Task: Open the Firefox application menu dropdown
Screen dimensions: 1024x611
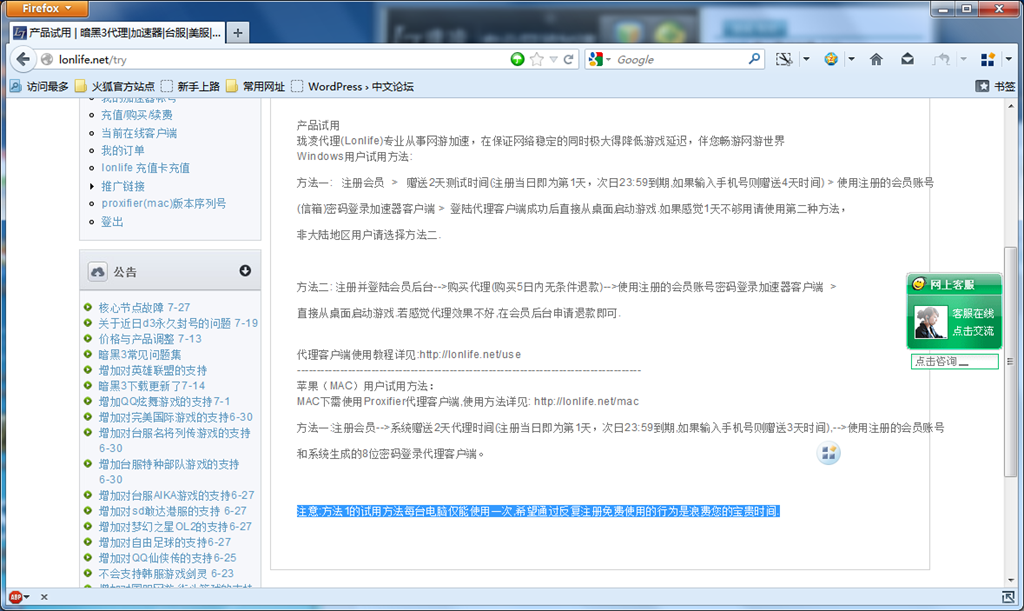Action: point(46,8)
